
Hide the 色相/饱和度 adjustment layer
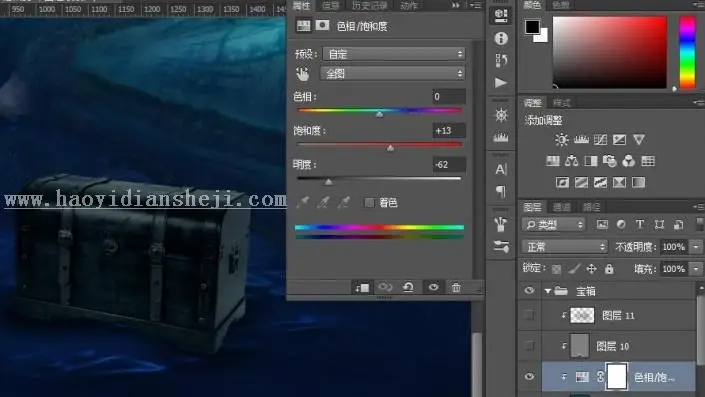[529, 376]
